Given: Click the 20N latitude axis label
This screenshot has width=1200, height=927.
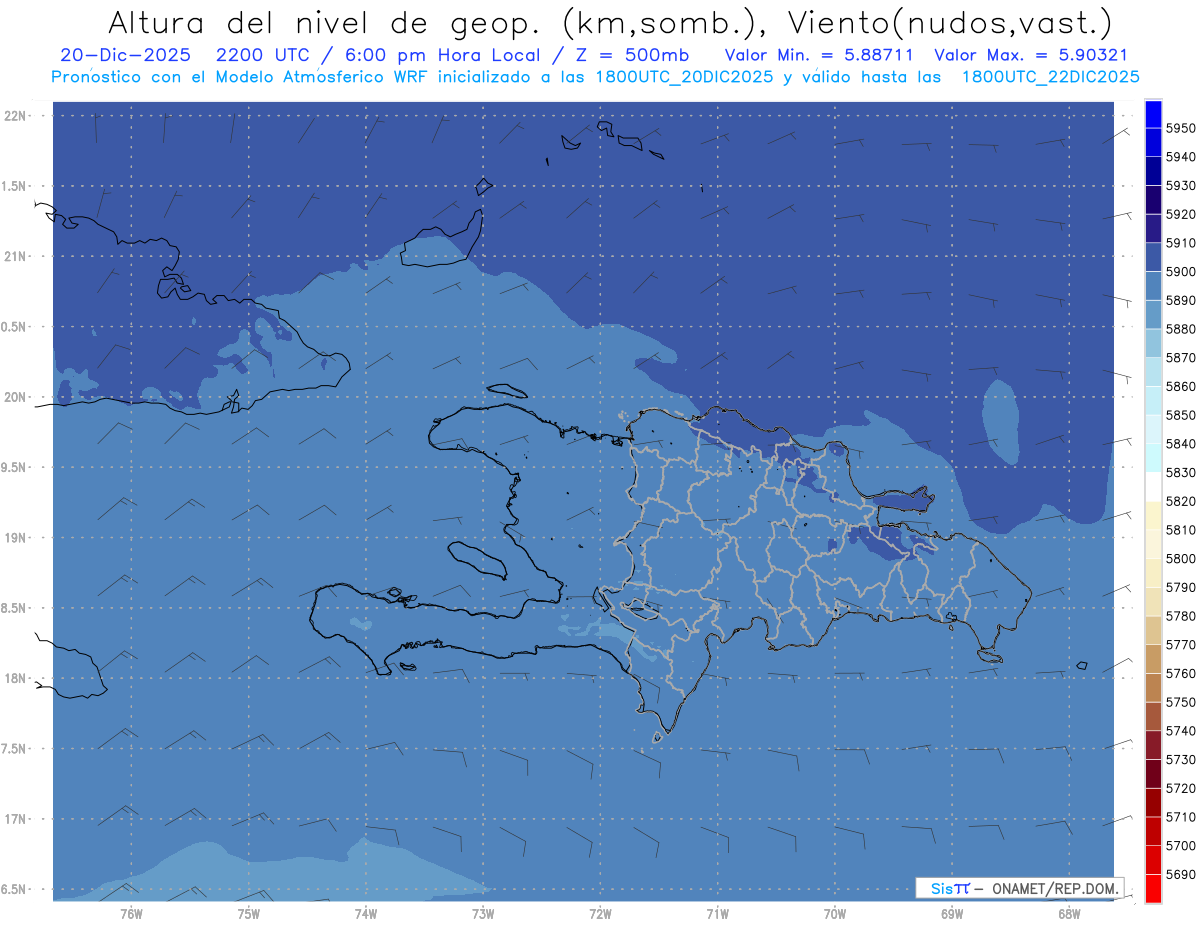Looking at the screenshot, I should [x=15, y=397].
